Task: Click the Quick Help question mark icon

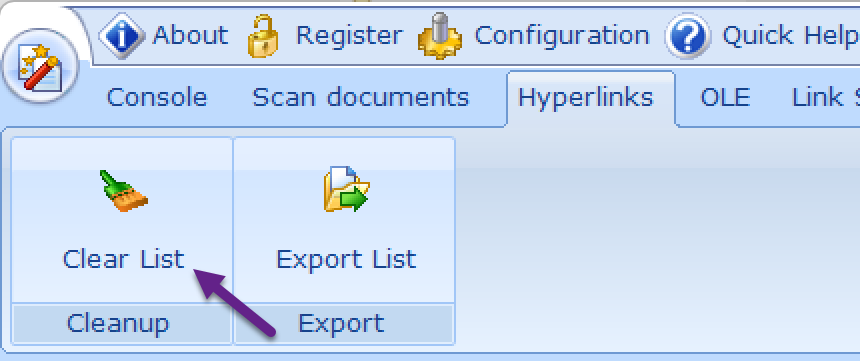Action: 688,36
